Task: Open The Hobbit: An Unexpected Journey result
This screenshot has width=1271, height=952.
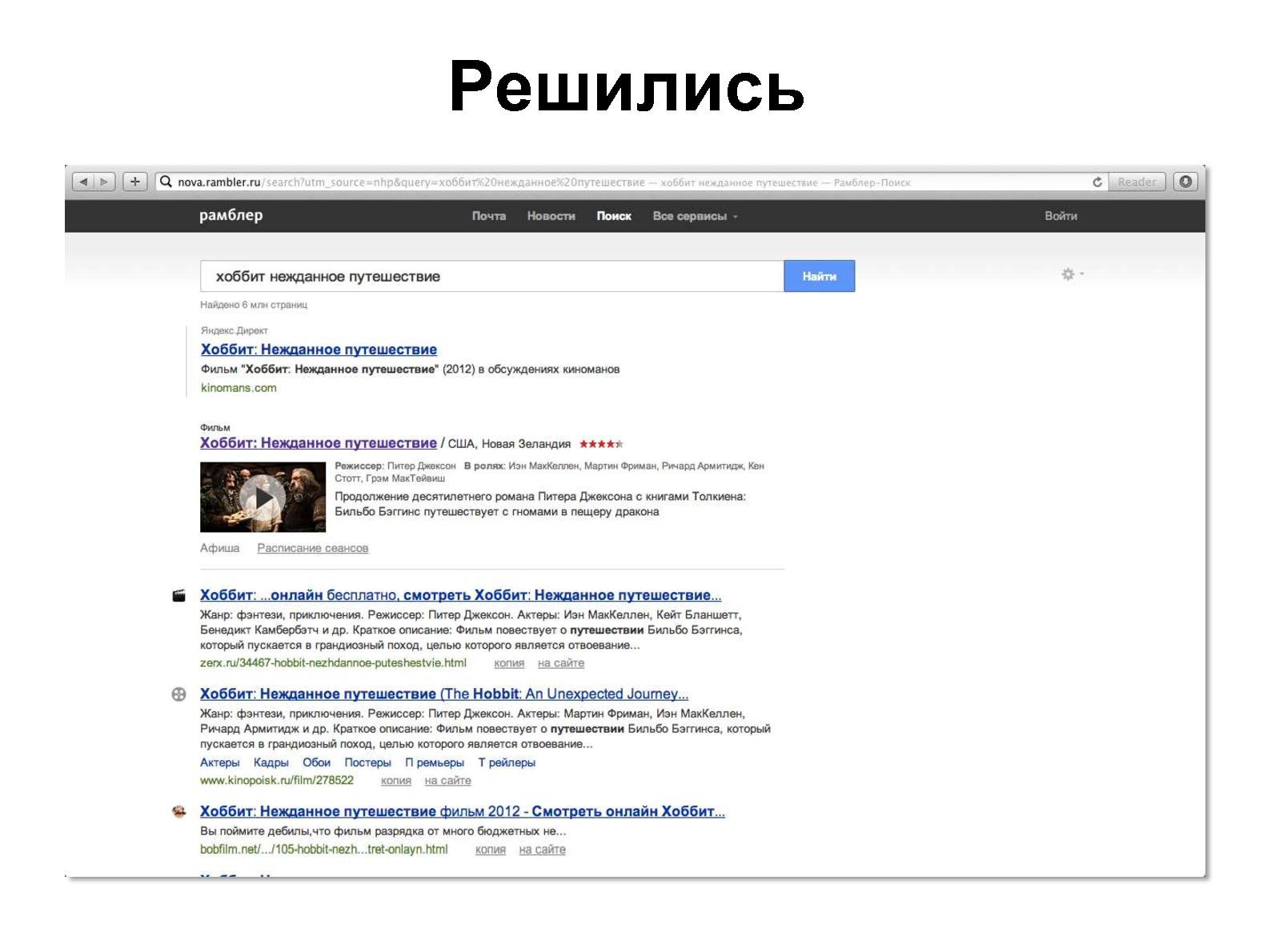Action: (444, 694)
